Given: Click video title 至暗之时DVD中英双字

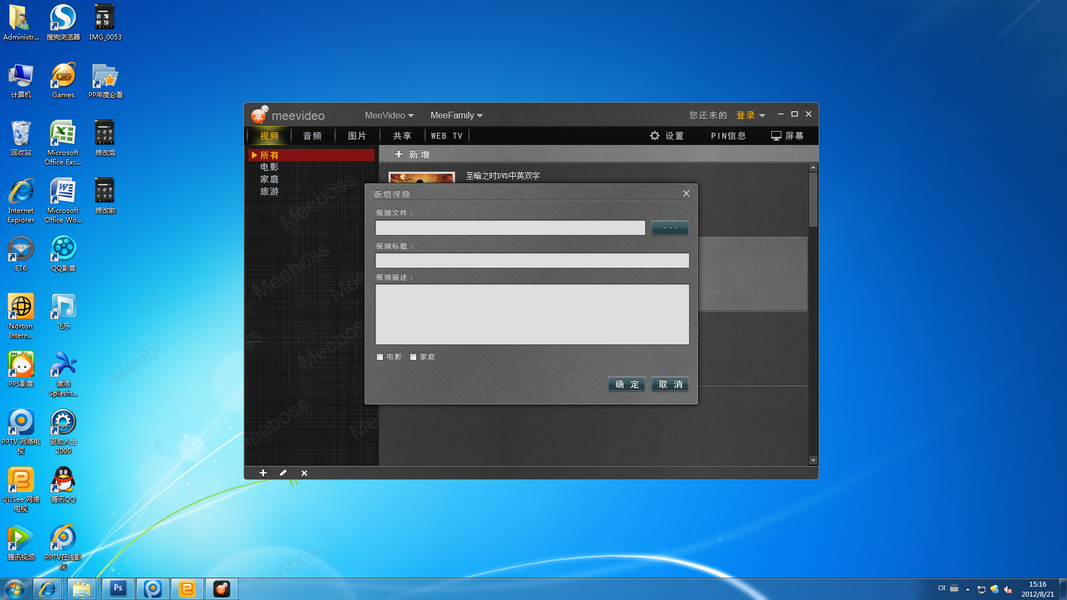Looking at the screenshot, I should point(503,176).
